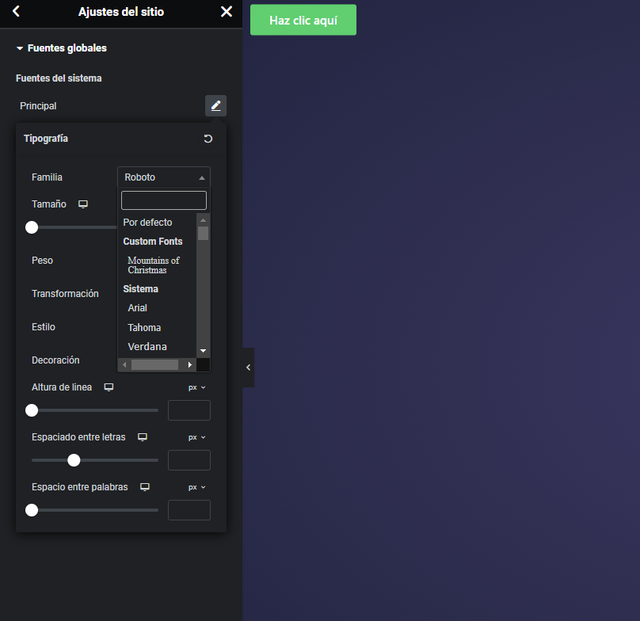Select Tahoma from the font list
This screenshot has width=640, height=621.
(x=144, y=327)
